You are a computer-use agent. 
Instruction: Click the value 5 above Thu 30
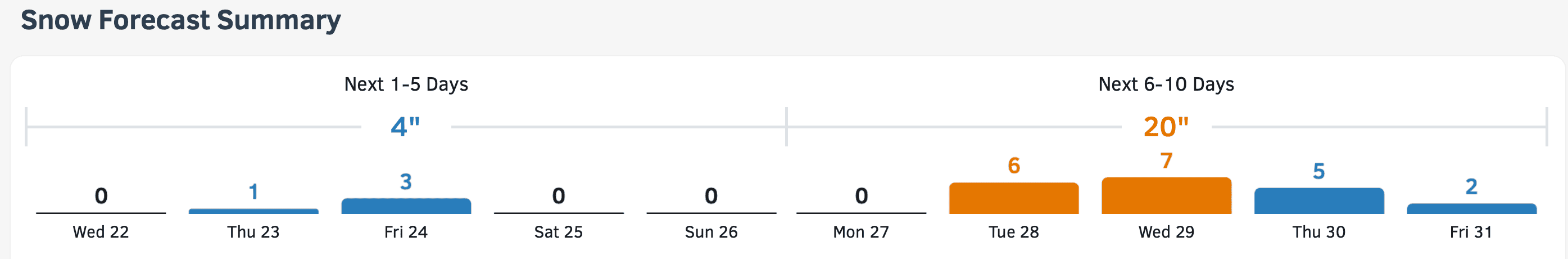(1319, 171)
